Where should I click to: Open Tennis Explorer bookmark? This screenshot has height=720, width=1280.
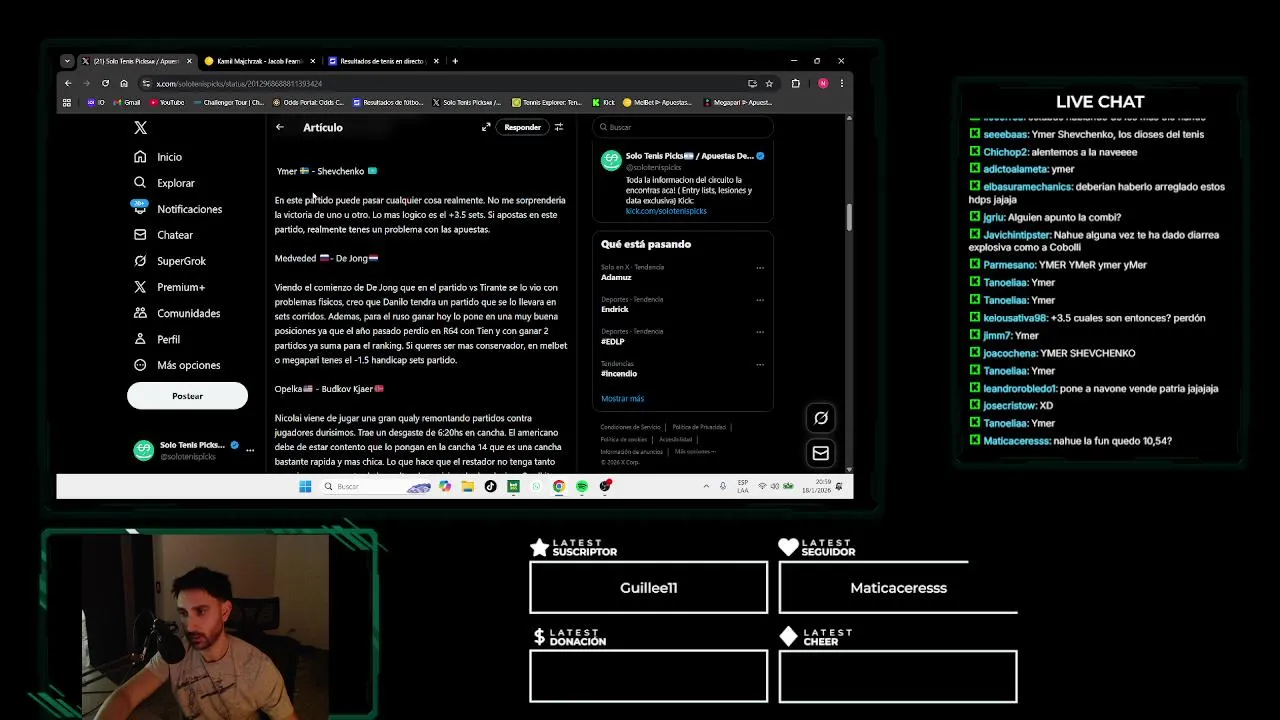point(547,102)
